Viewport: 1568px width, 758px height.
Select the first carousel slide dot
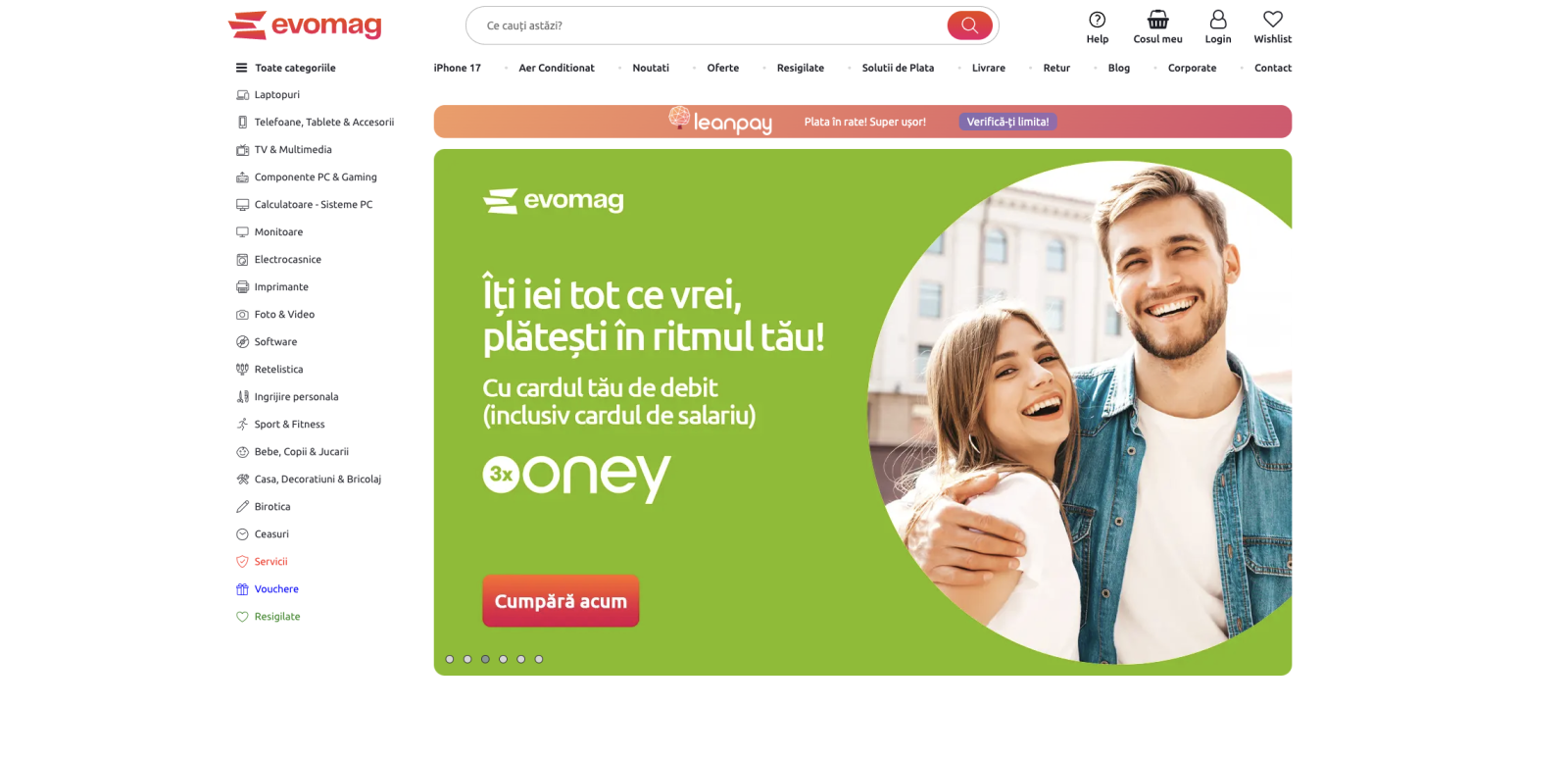[450, 659]
